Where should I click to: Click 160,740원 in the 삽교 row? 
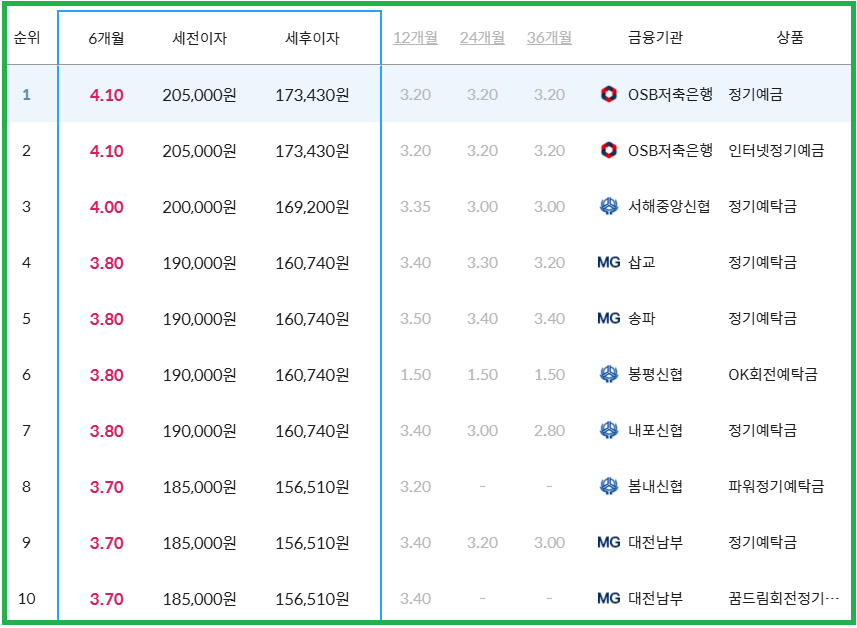click(x=312, y=263)
